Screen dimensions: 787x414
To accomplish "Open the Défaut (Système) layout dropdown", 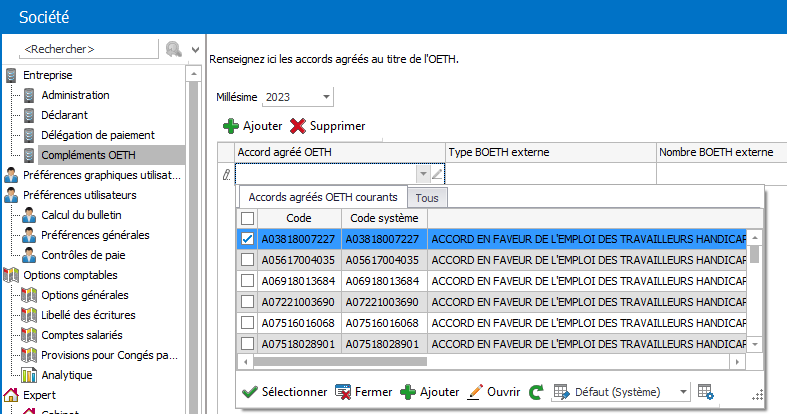I will coord(683,392).
